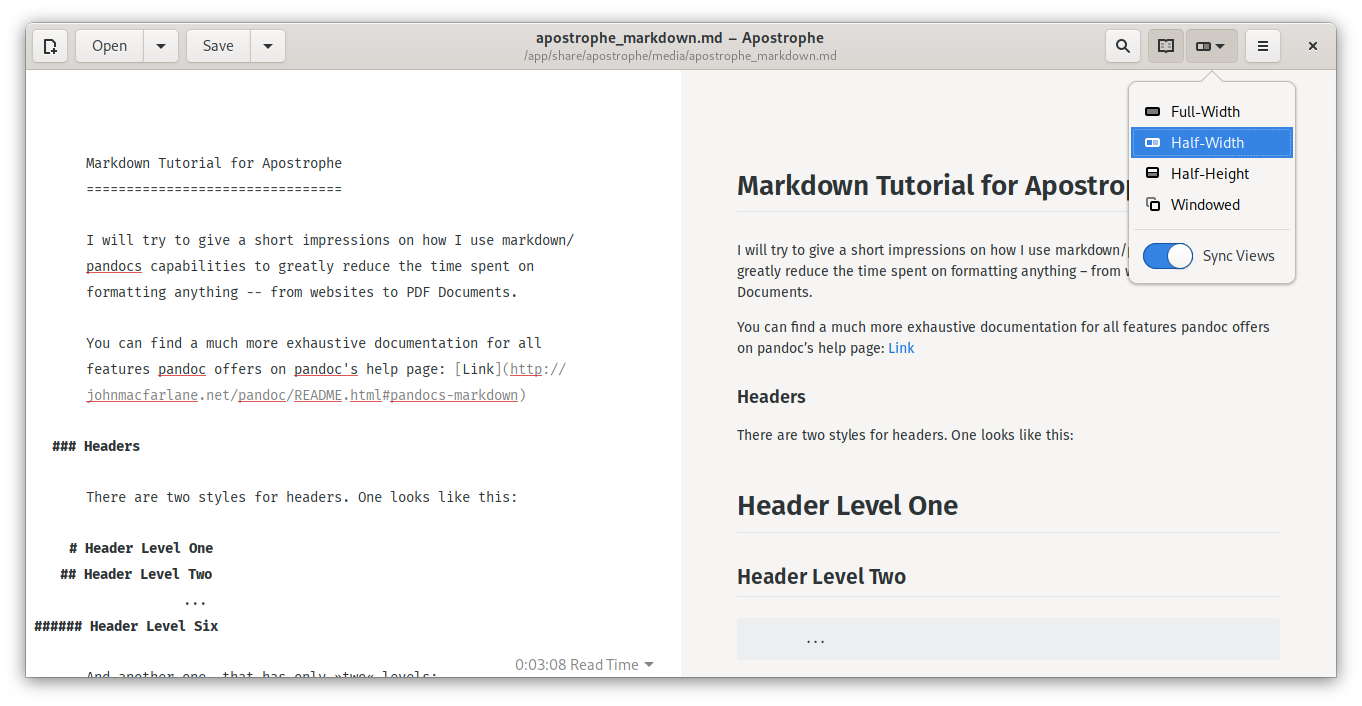Click the new document icon
1362x706 pixels.
pos(50,46)
